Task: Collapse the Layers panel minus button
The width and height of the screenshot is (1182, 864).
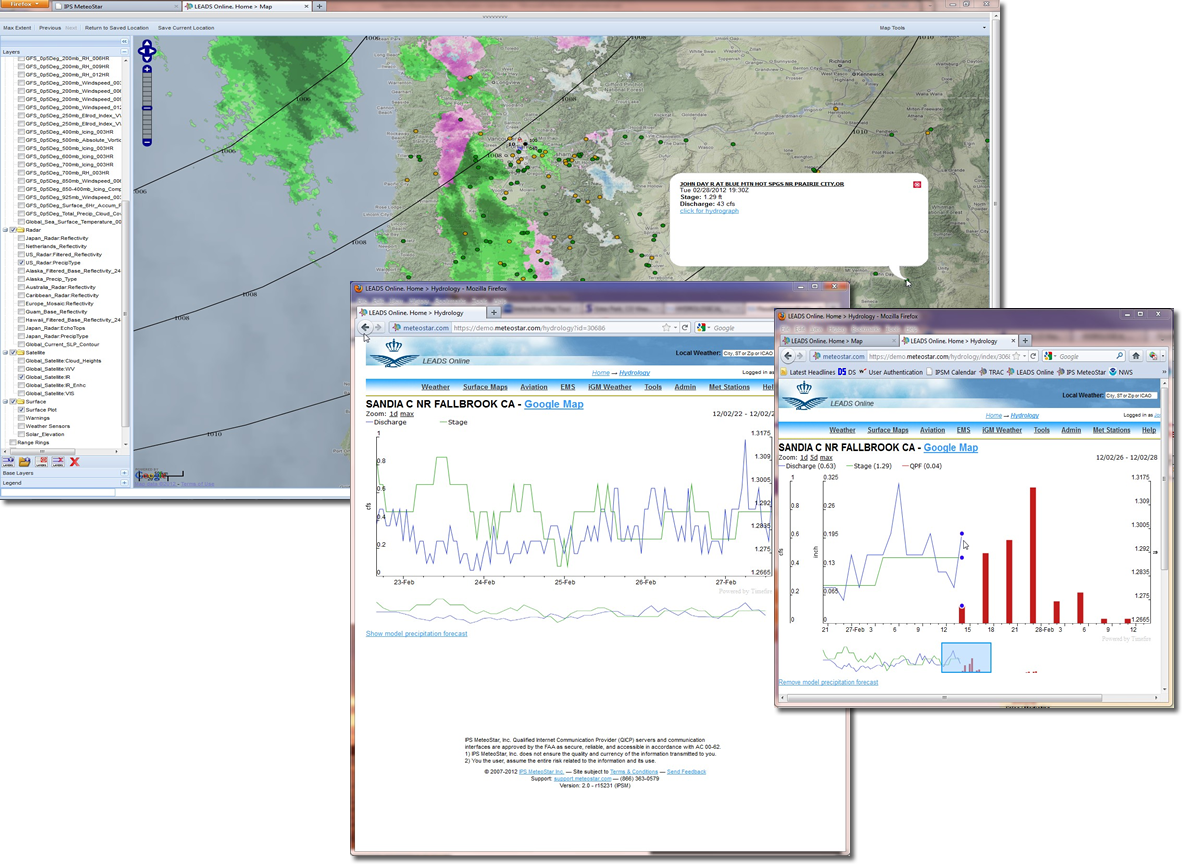Action: [124, 52]
